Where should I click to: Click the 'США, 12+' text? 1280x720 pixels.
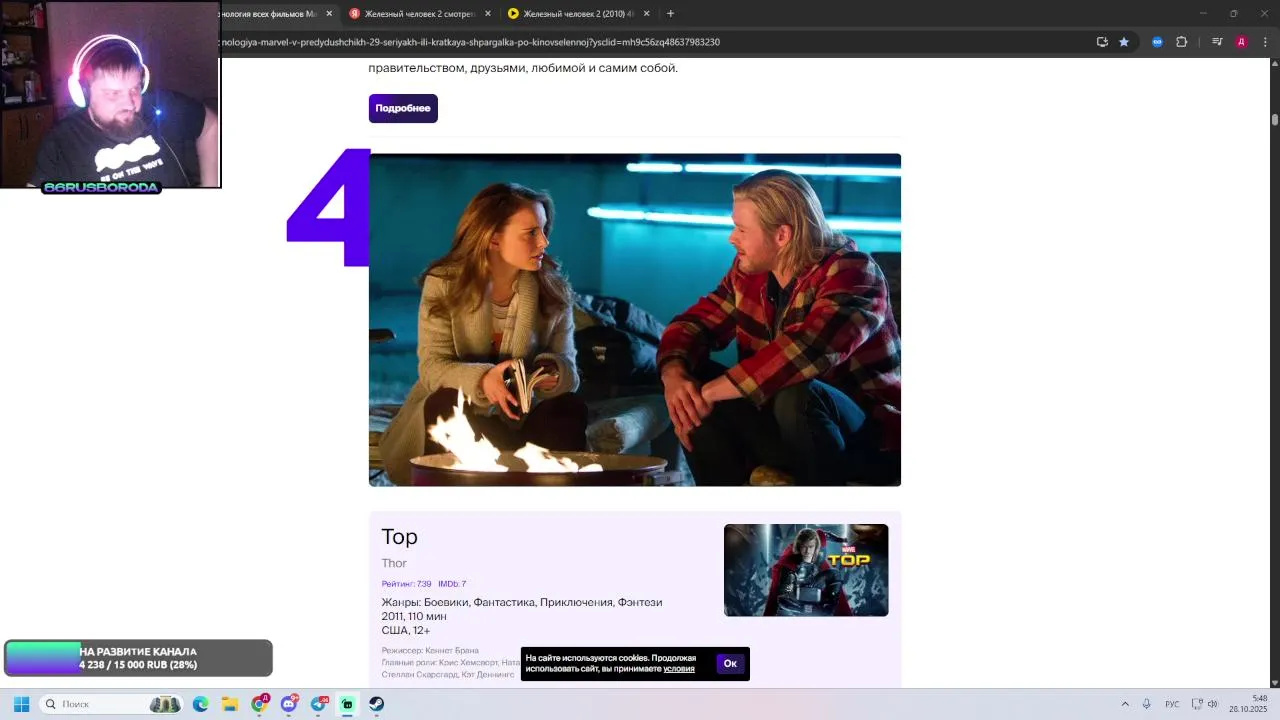(x=406, y=630)
